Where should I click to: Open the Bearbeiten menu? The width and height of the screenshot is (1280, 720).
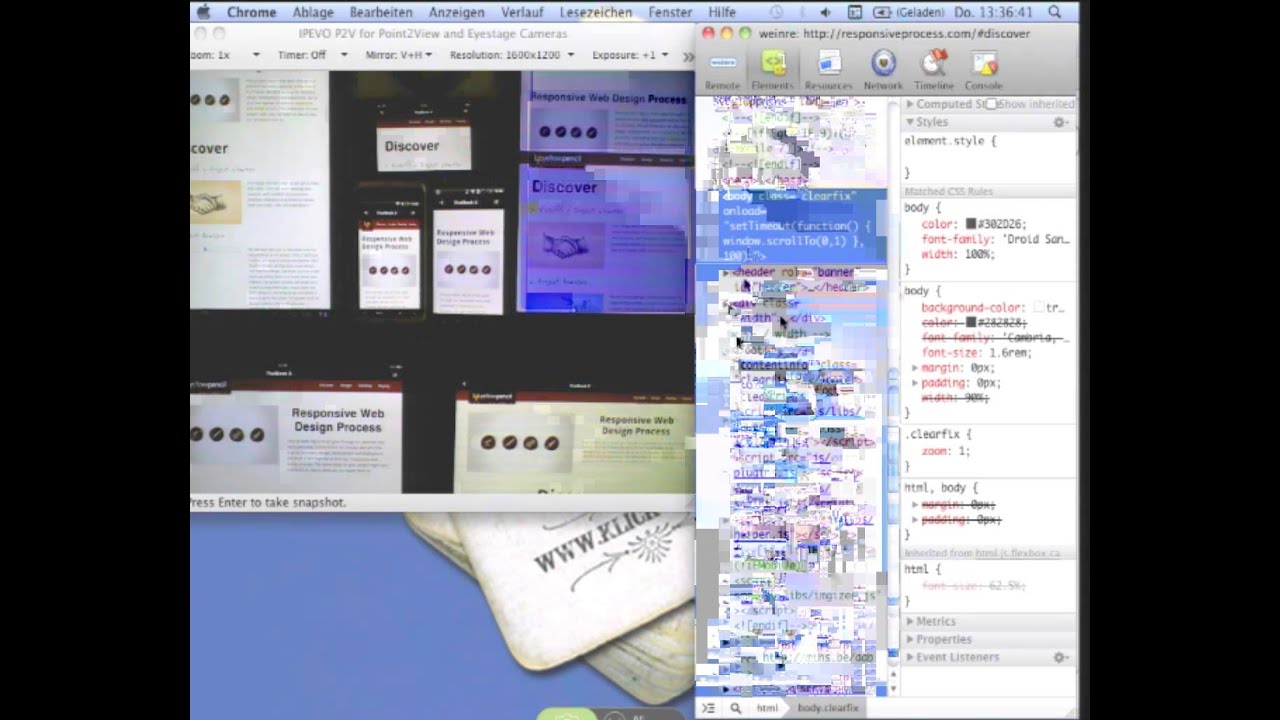pyautogui.click(x=381, y=12)
